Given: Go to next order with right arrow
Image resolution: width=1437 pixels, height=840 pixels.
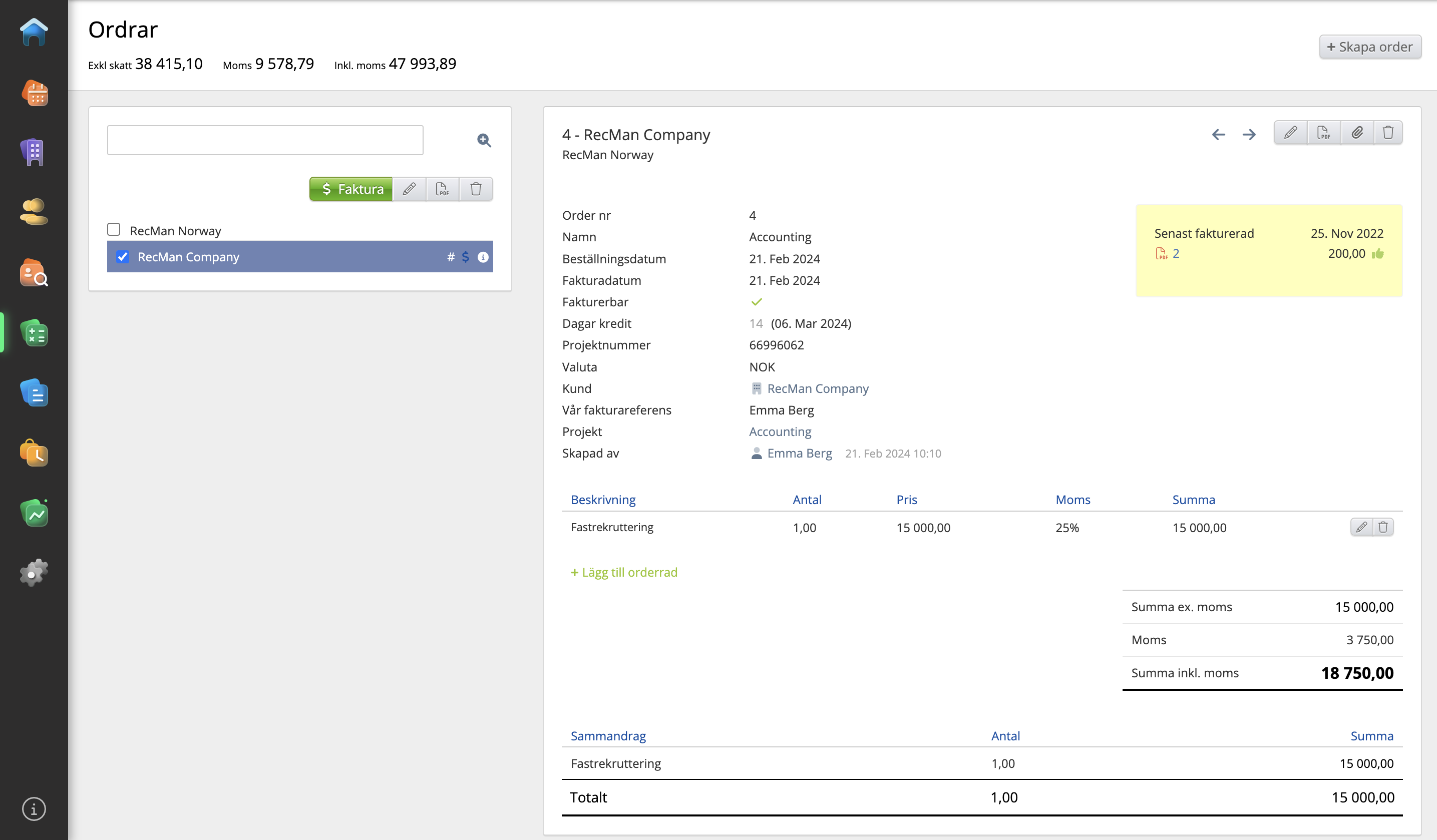Looking at the screenshot, I should pos(1249,135).
